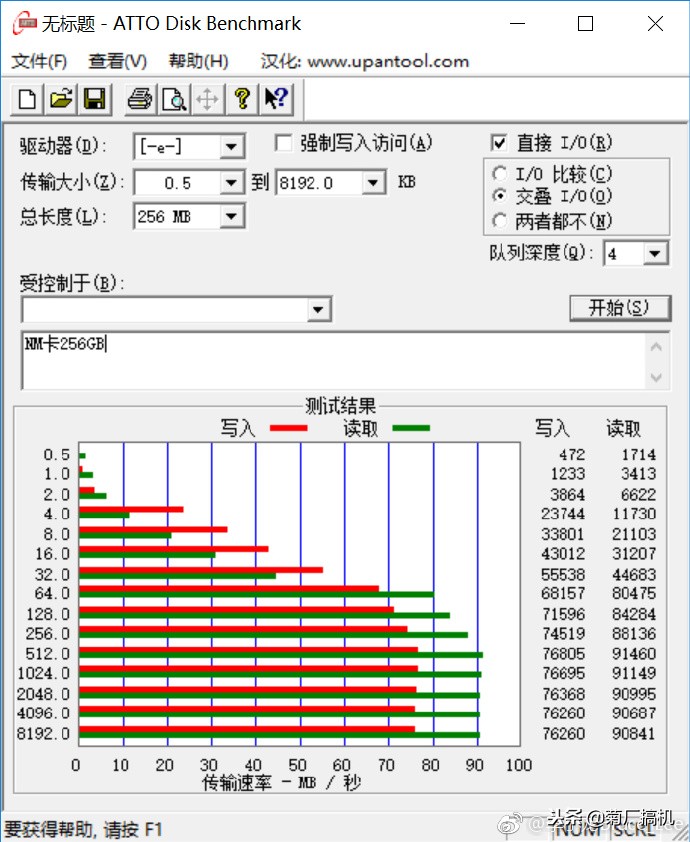The image size is (690, 842).
Task: Open the 文件(F) menu
Action: pos(39,61)
